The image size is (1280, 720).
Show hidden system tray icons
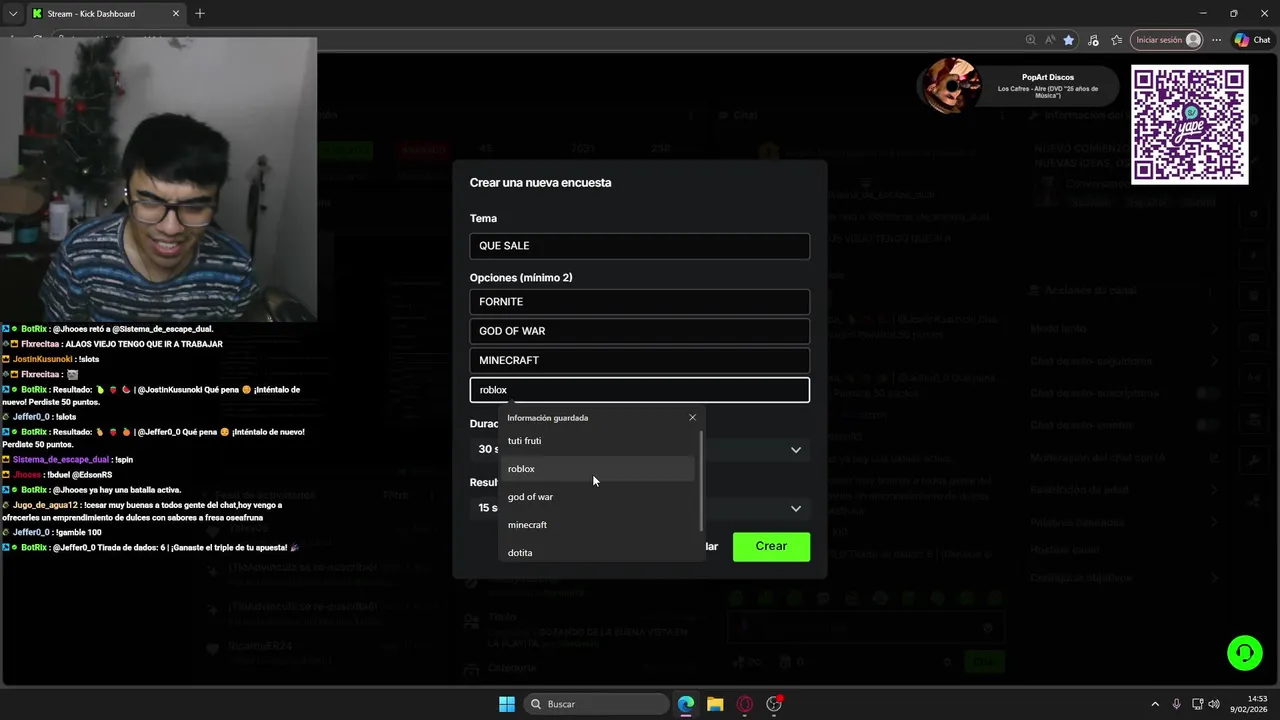(x=1155, y=704)
